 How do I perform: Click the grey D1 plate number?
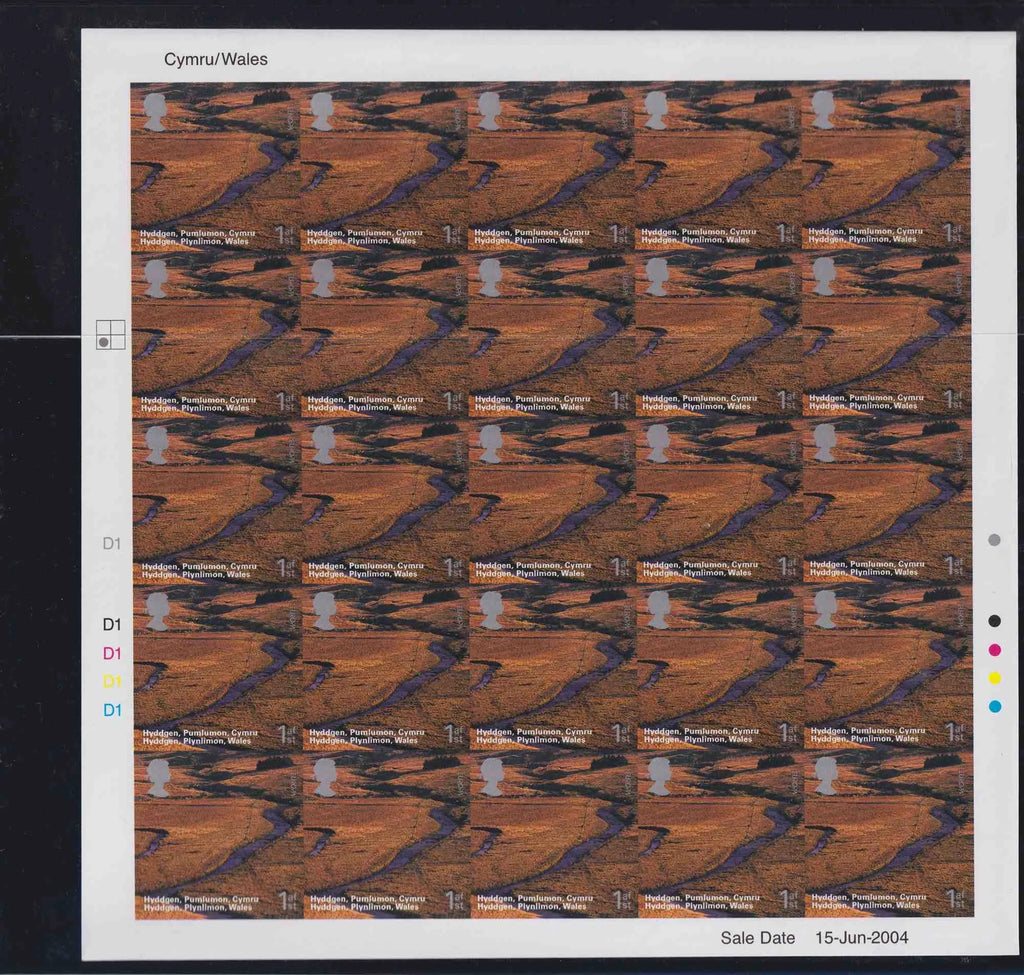pyautogui.click(x=112, y=543)
